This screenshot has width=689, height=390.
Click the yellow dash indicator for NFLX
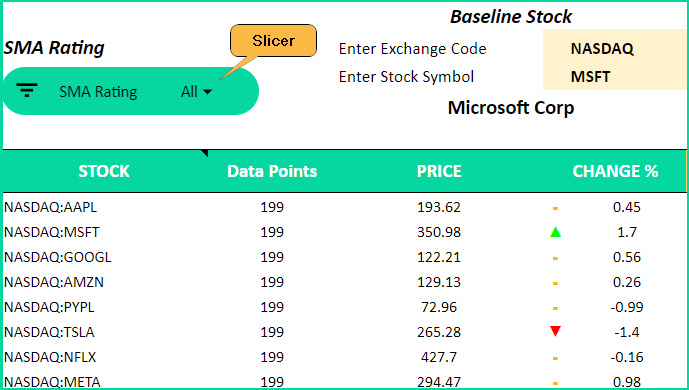coord(555,358)
